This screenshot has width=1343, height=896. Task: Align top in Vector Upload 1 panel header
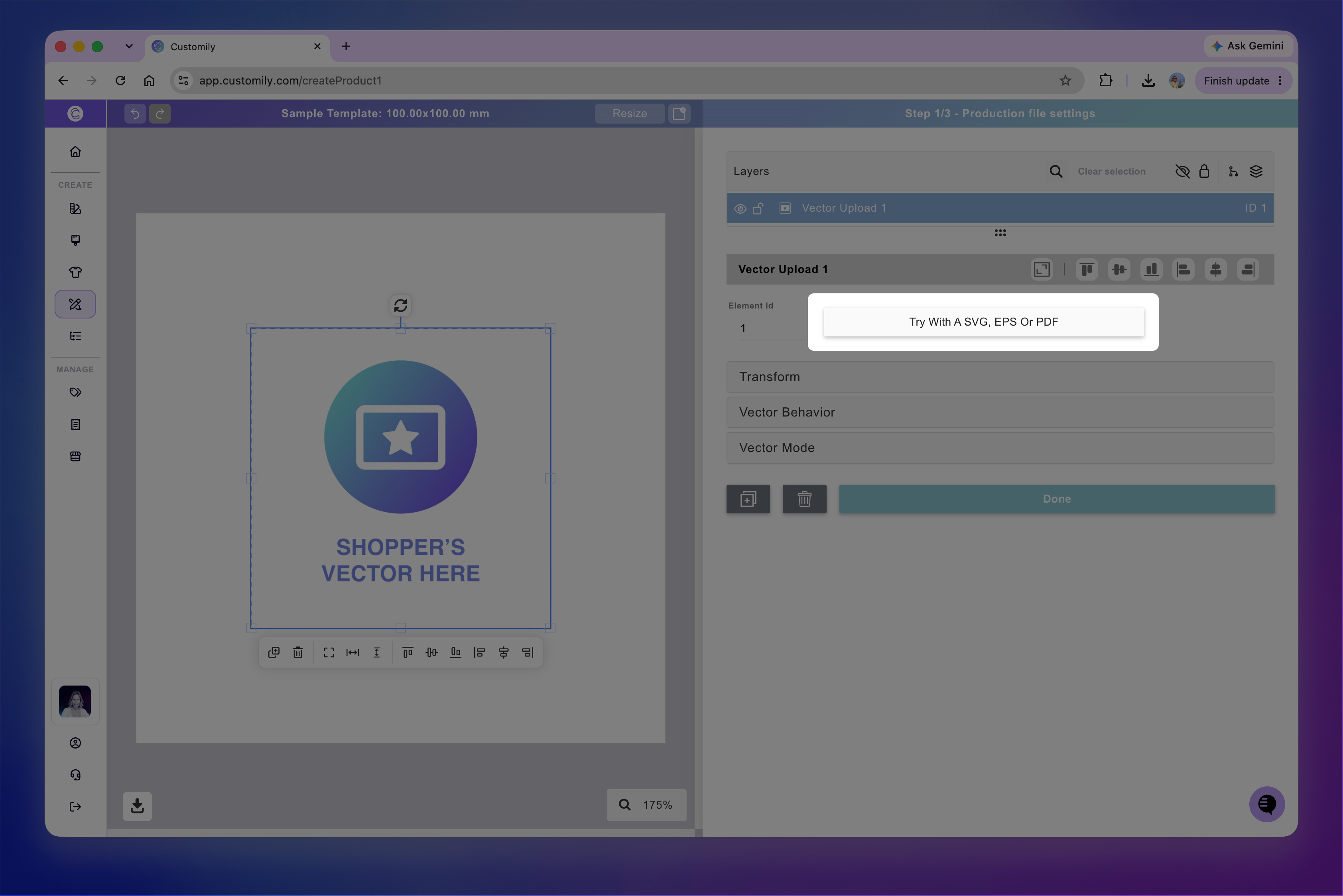click(1087, 270)
